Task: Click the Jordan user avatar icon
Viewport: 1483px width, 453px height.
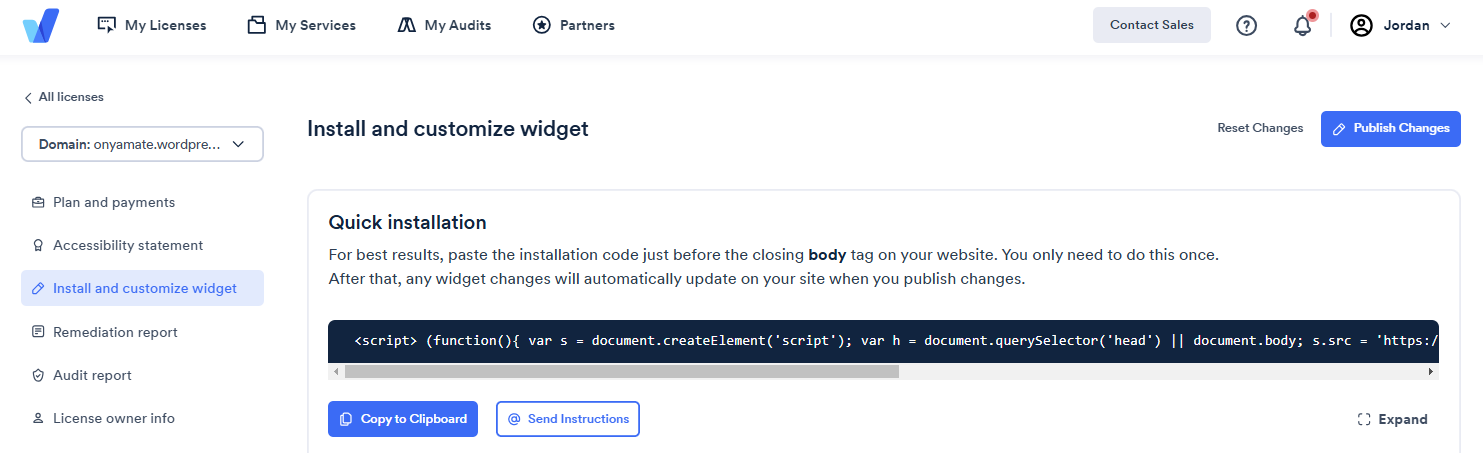Action: [x=1361, y=26]
